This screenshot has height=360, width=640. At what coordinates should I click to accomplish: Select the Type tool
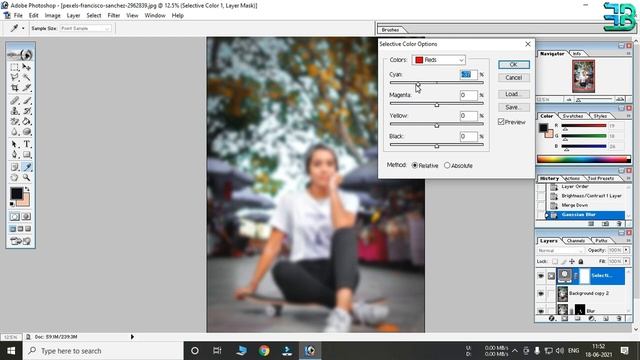[x=27, y=144]
